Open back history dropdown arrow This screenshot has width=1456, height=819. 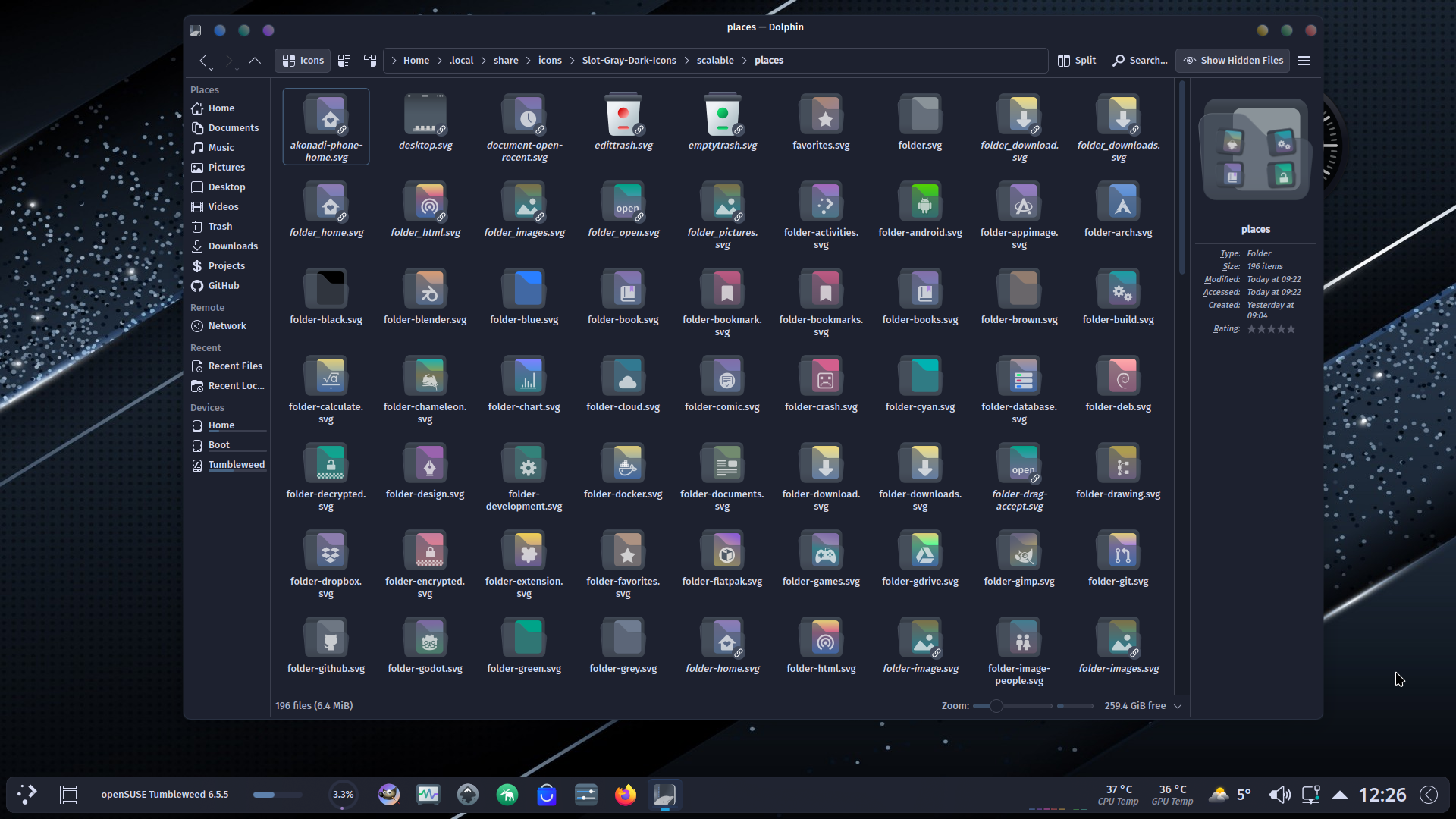pyautogui.click(x=211, y=69)
